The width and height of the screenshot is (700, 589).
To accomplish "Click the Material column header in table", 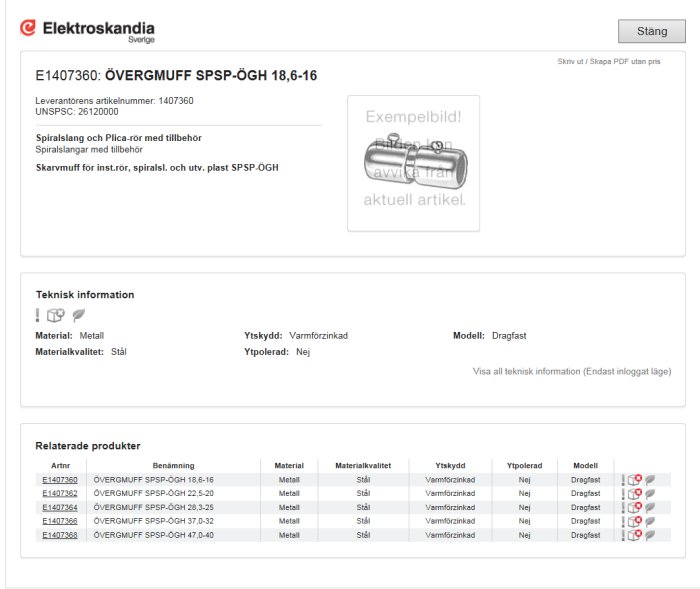I will click(x=289, y=466).
